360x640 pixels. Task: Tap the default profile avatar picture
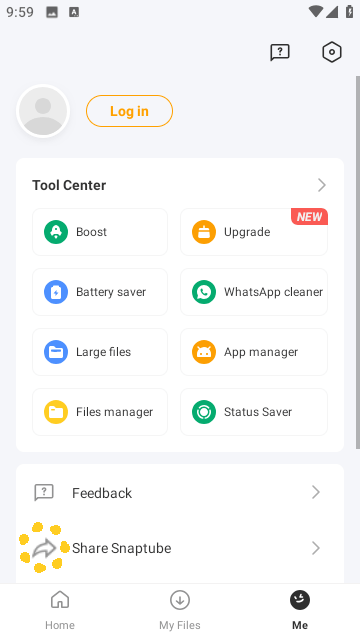click(x=43, y=111)
